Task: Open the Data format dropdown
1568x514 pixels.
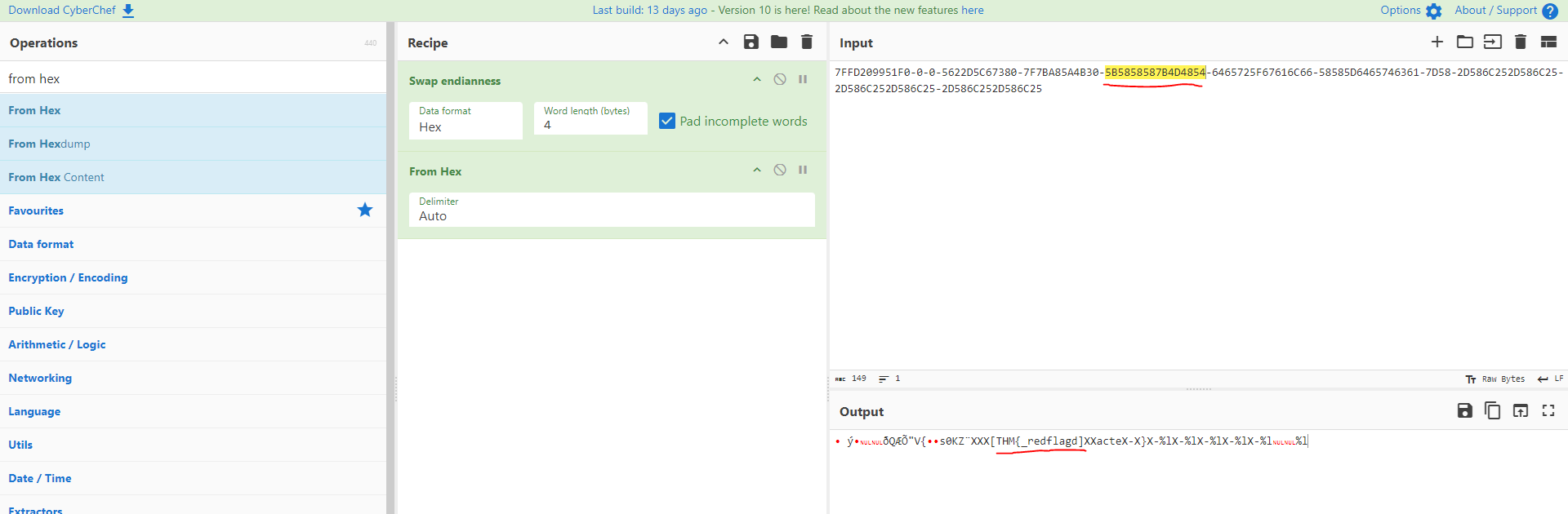Action: (x=465, y=121)
